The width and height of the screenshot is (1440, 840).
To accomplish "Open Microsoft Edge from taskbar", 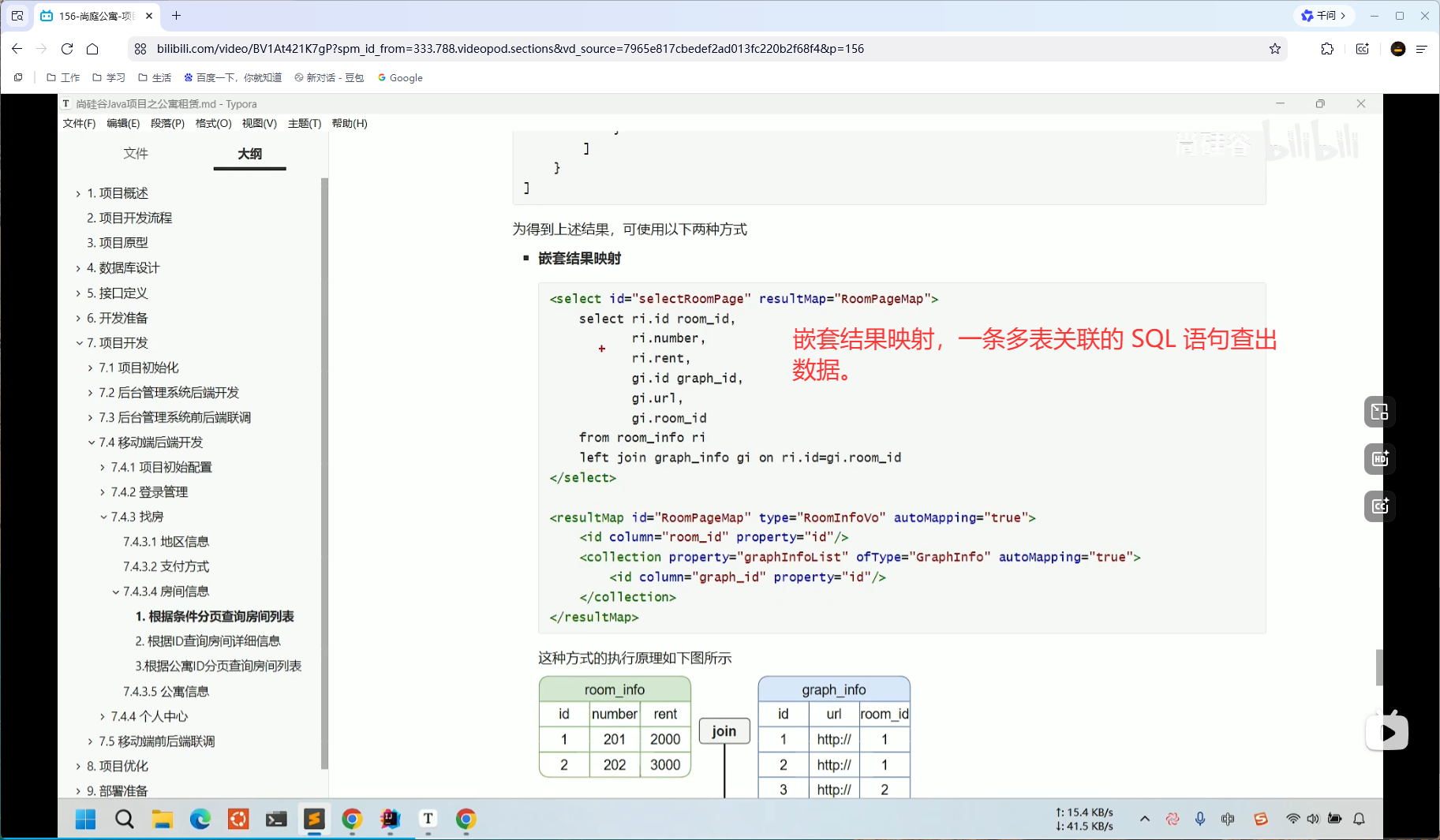I will 200,819.
